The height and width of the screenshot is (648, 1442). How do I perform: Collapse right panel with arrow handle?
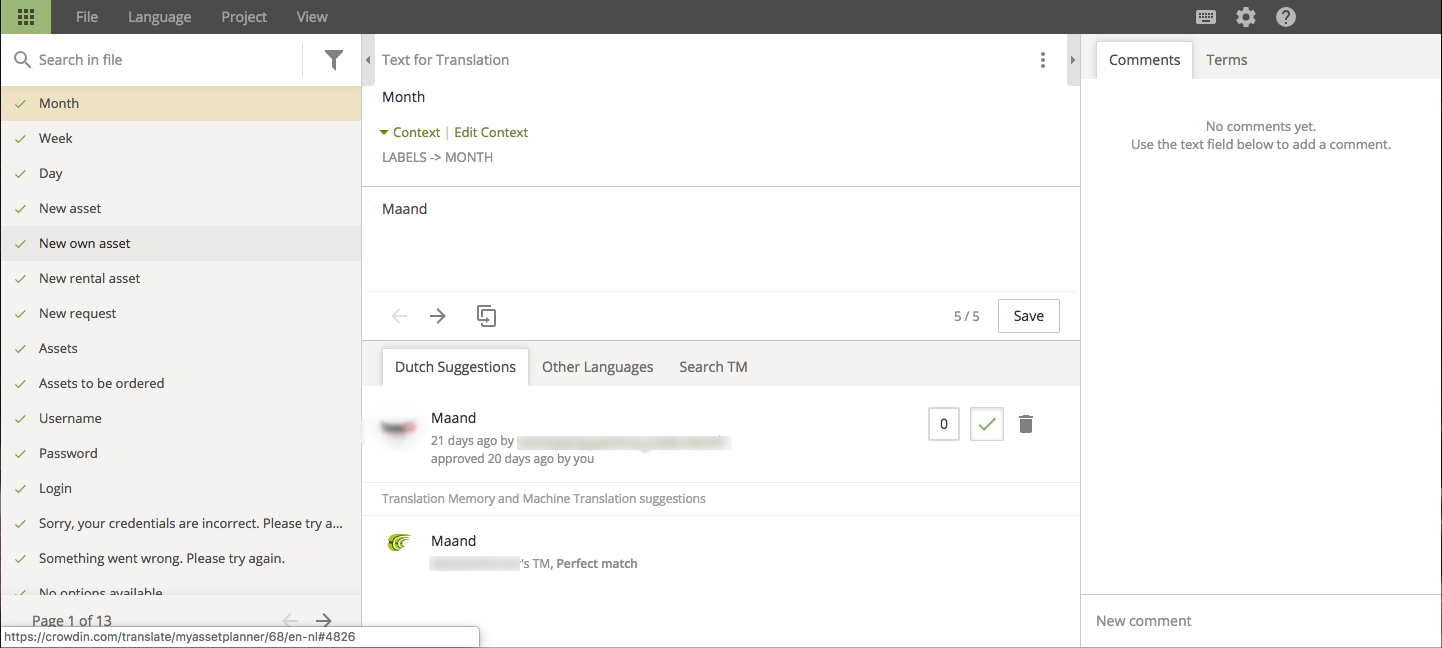pyautogui.click(x=1073, y=61)
